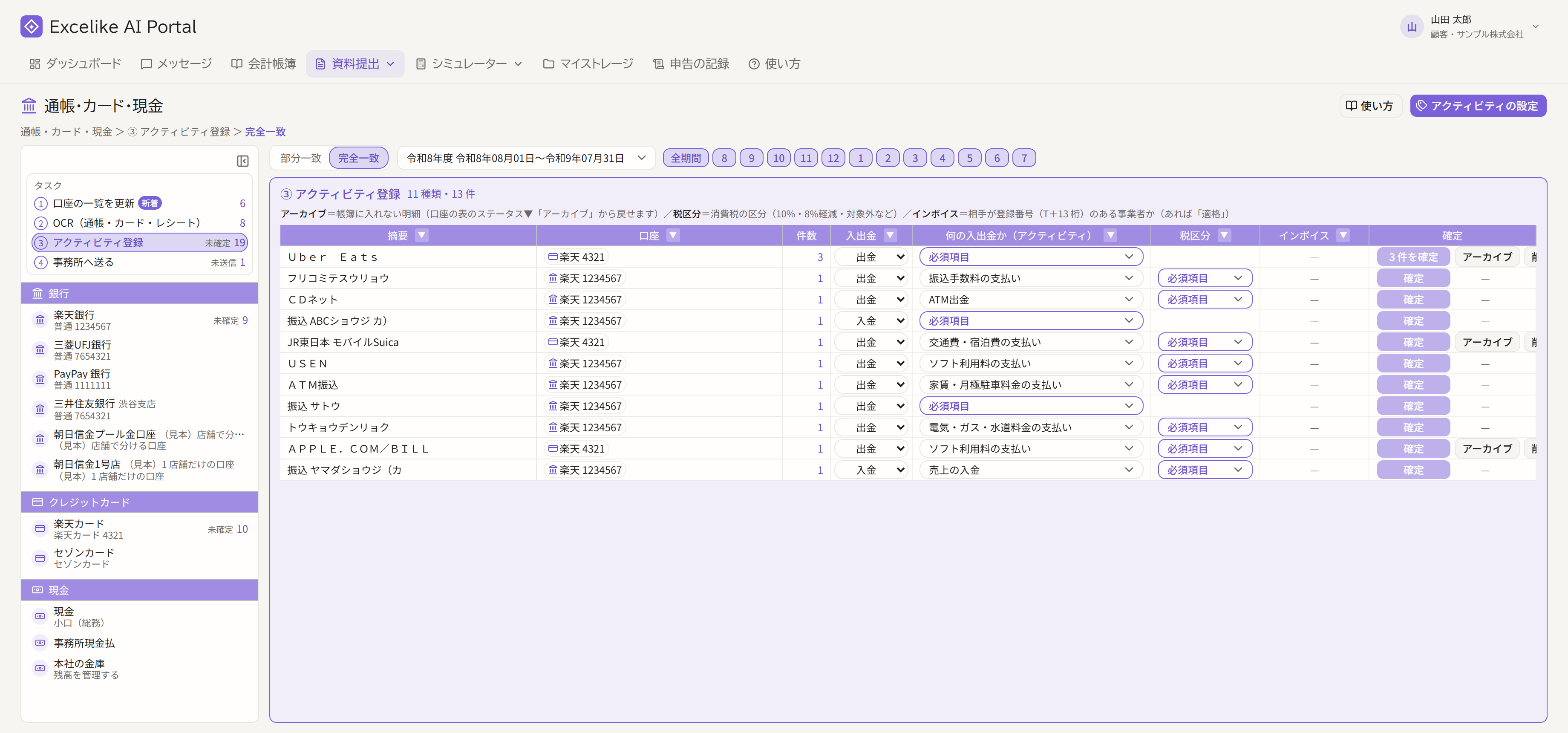
Task: Toggle month 12 filter chip
Action: tap(833, 158)
